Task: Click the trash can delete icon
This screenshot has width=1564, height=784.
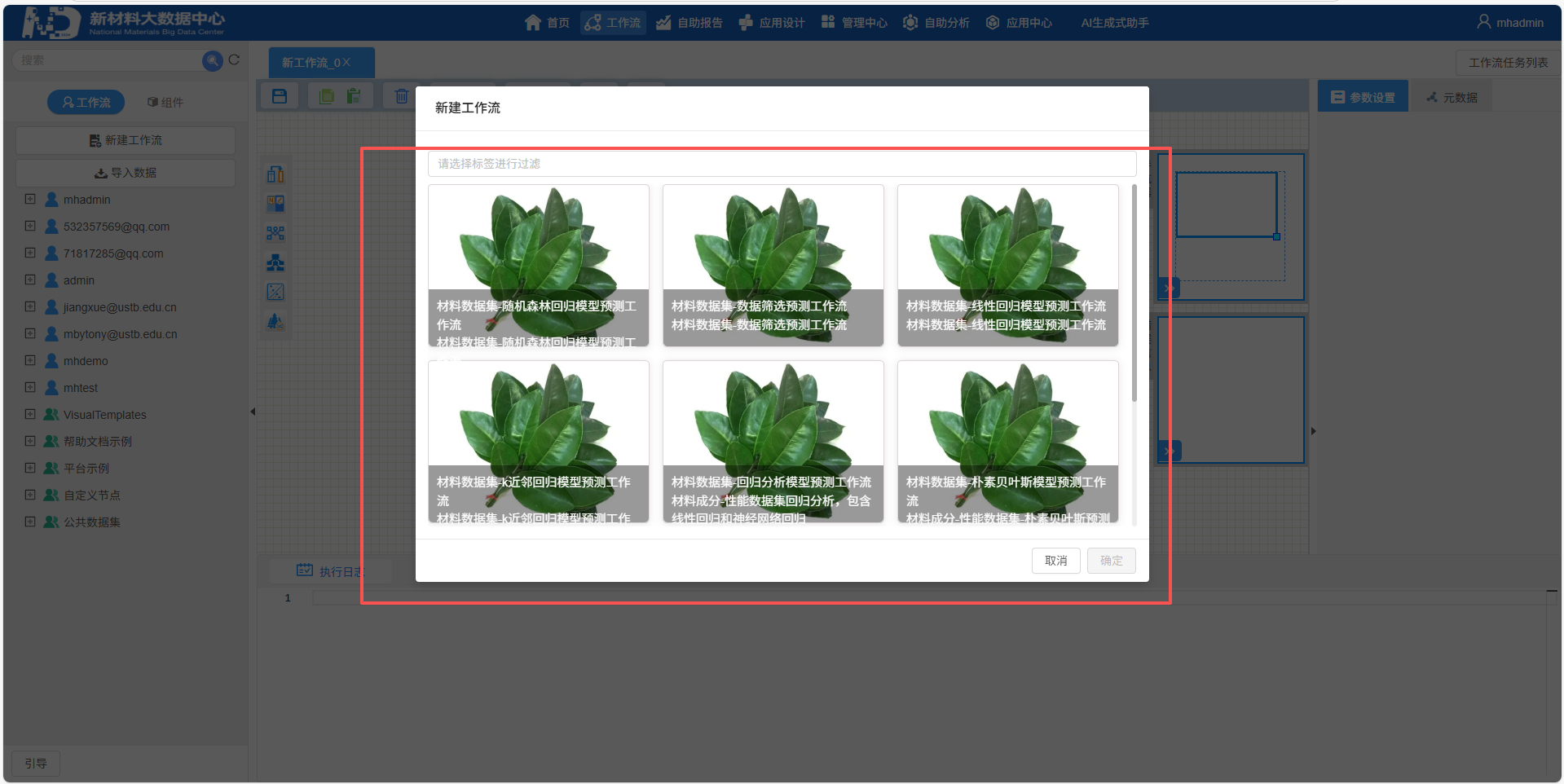Action: pyautogui.click(x=401, y=96)
